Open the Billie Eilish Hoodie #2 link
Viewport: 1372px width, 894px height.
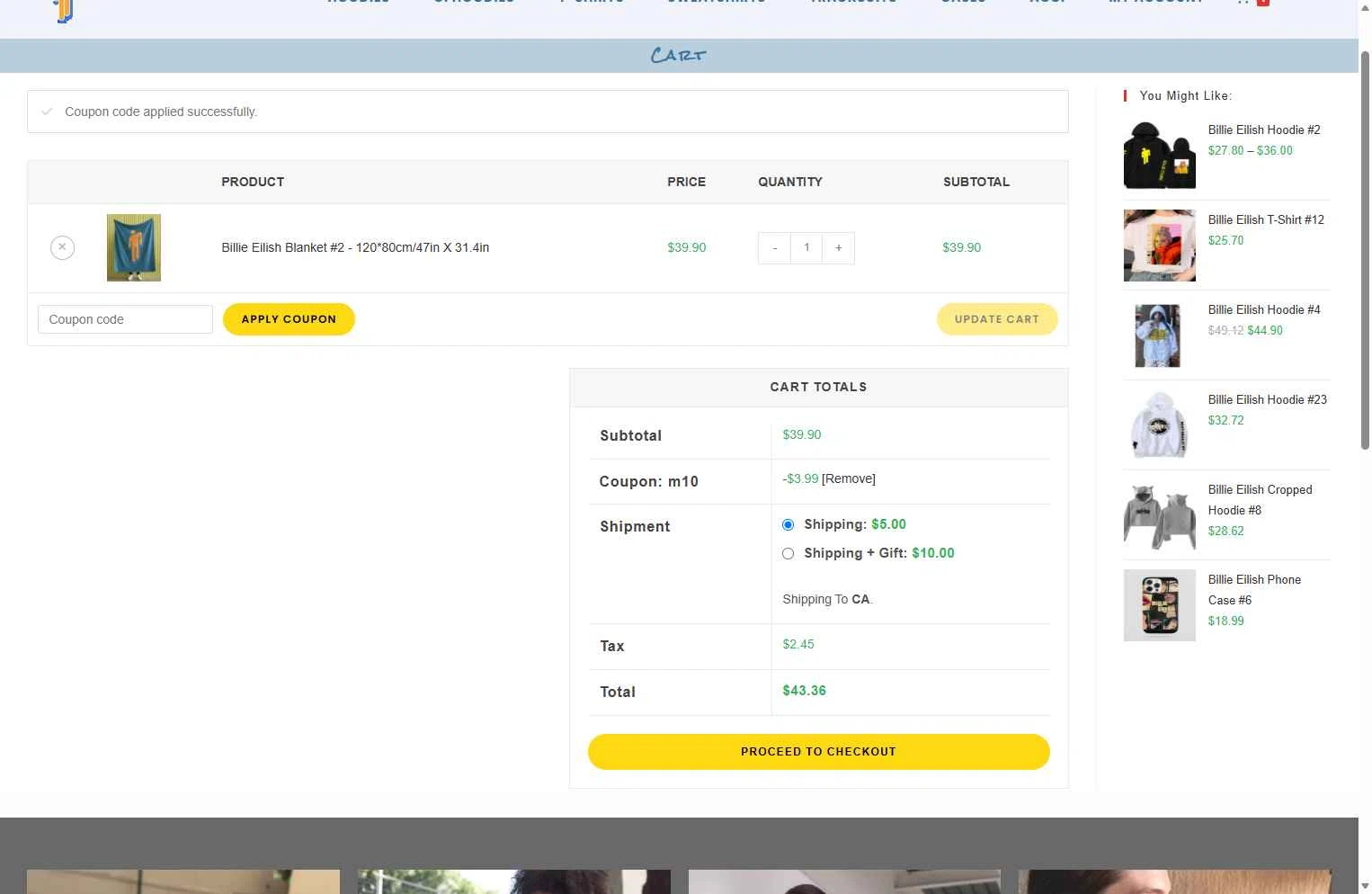pyautogui.click(x=1264, y=130)
